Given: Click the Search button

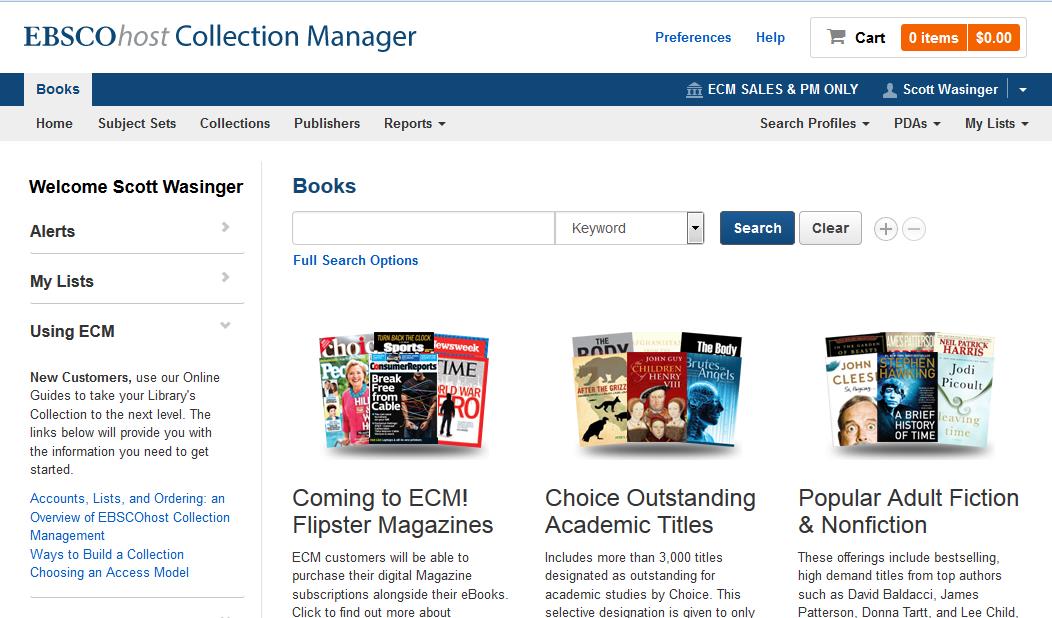Looking at the screenshot, I should click(757, 228).
